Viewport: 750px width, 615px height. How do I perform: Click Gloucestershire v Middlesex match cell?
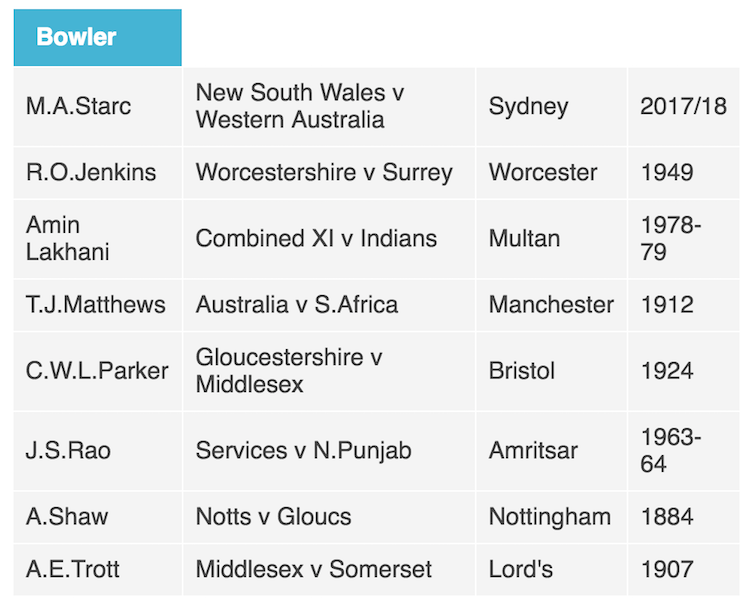(289, 371)
